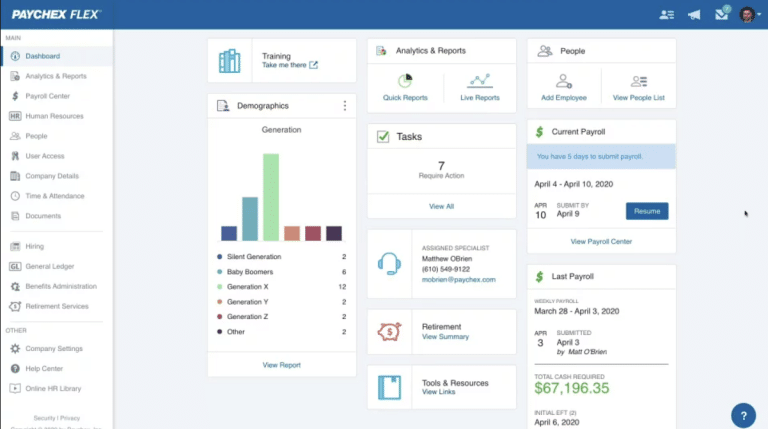Screen dimensions: 768x429
Task: Click the Current Payroll dollar icon
Action: (x=539, y=132)
